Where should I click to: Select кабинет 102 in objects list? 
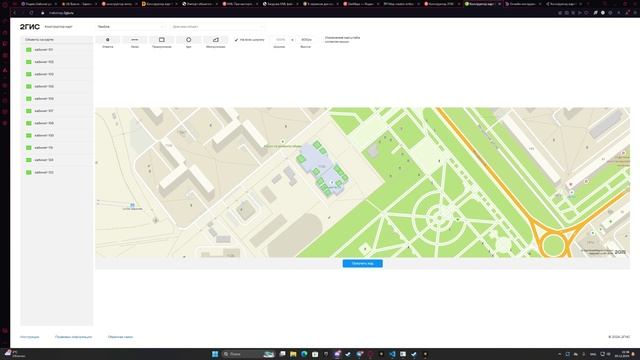[57, 62]
